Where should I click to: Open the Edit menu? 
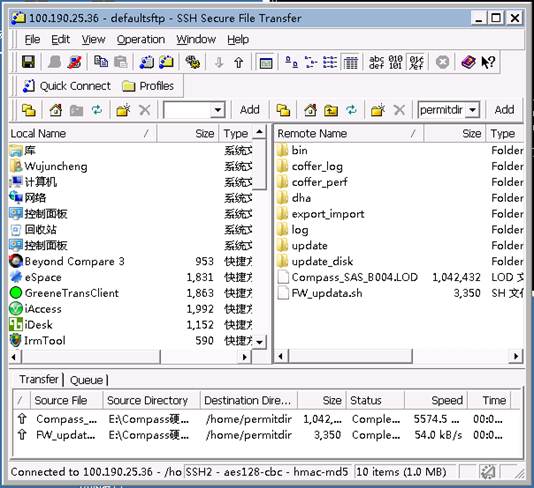tap(60, 40)
